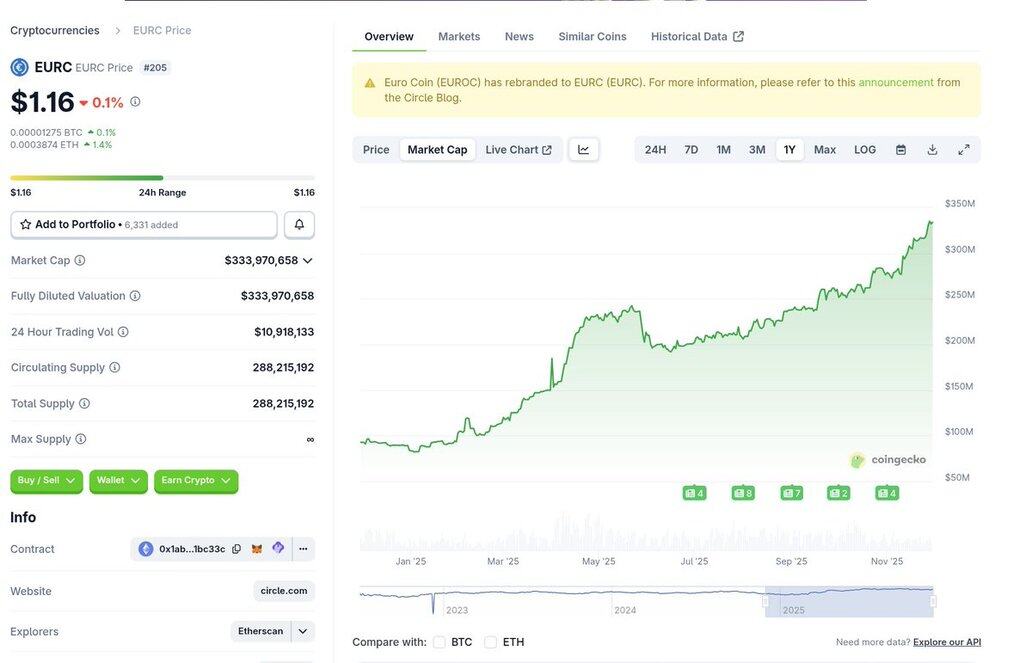Expand the Buy / Sell dropdown

46,481
